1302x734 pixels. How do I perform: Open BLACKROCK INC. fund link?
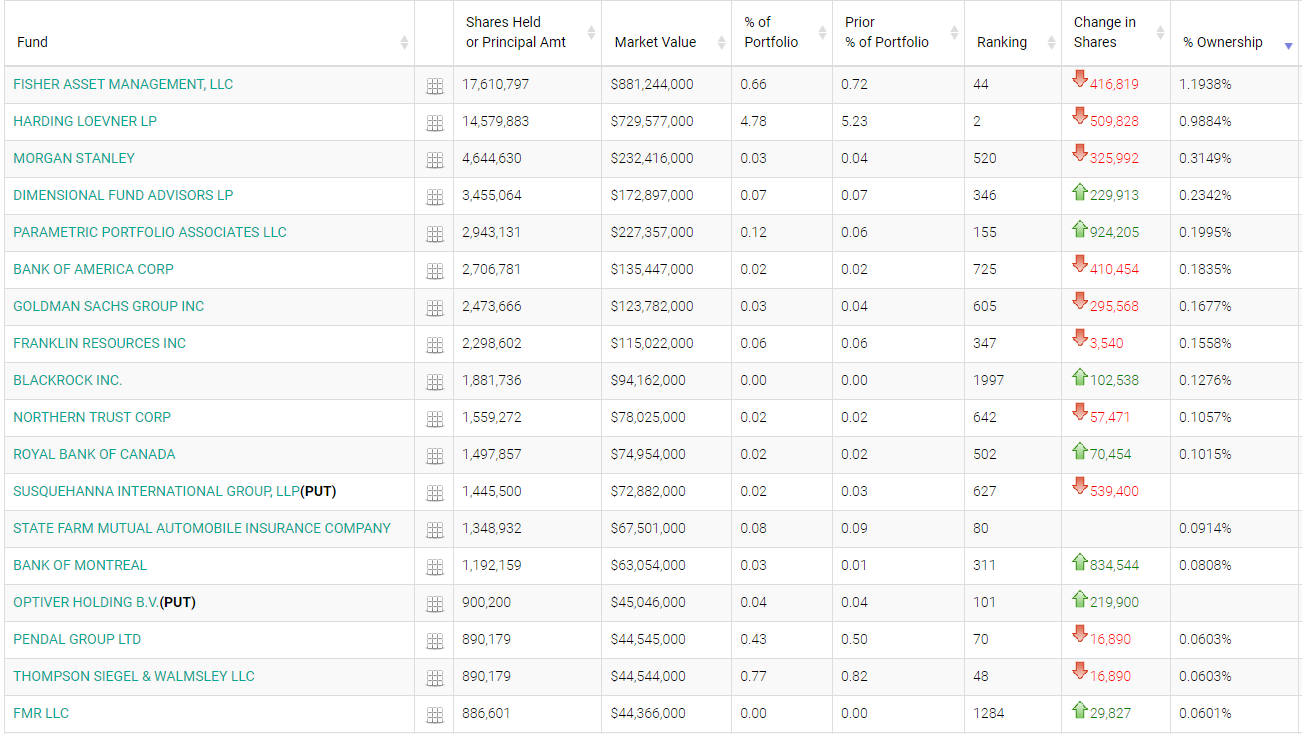coord(67,380)
